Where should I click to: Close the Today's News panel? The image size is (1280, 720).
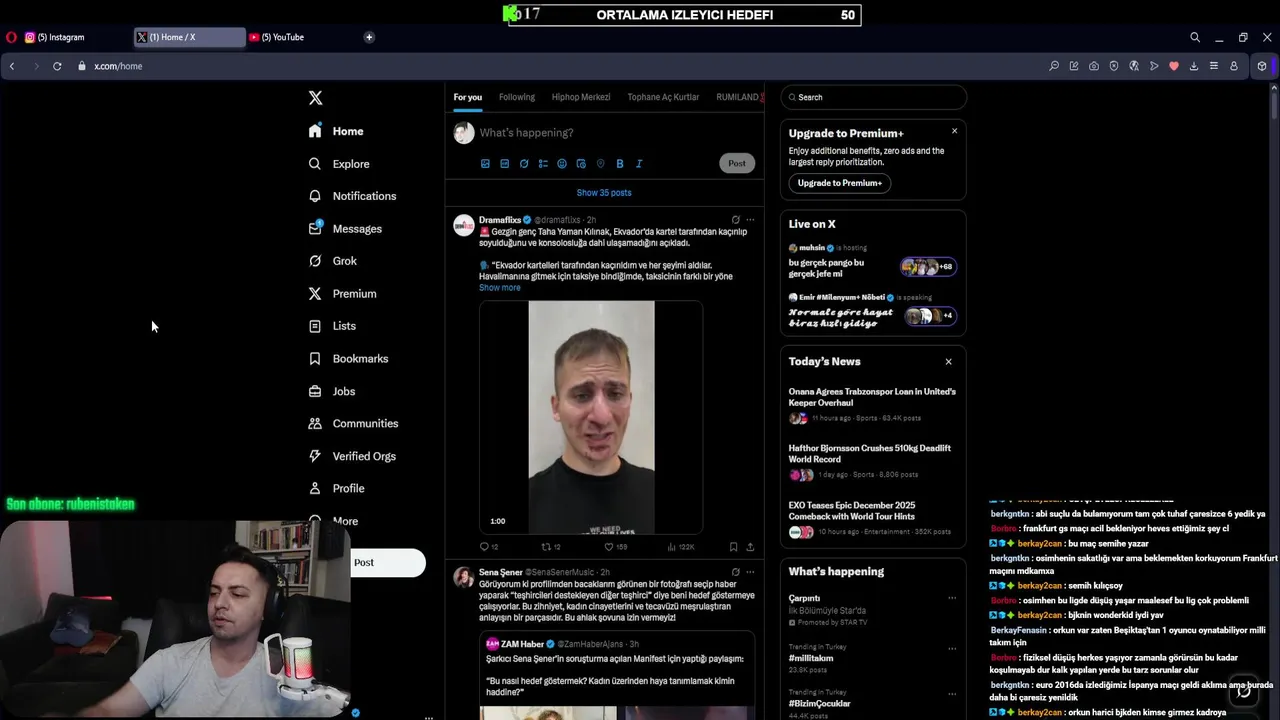coord(948,362)
